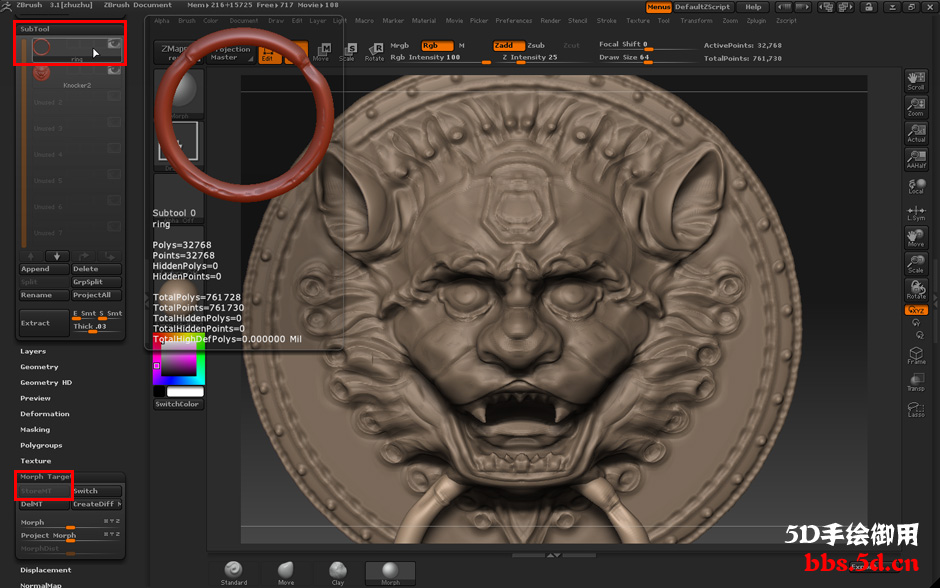Click the Frame icon on right shelf
Viewport: 940px width, 588px height.
[916, 355]
